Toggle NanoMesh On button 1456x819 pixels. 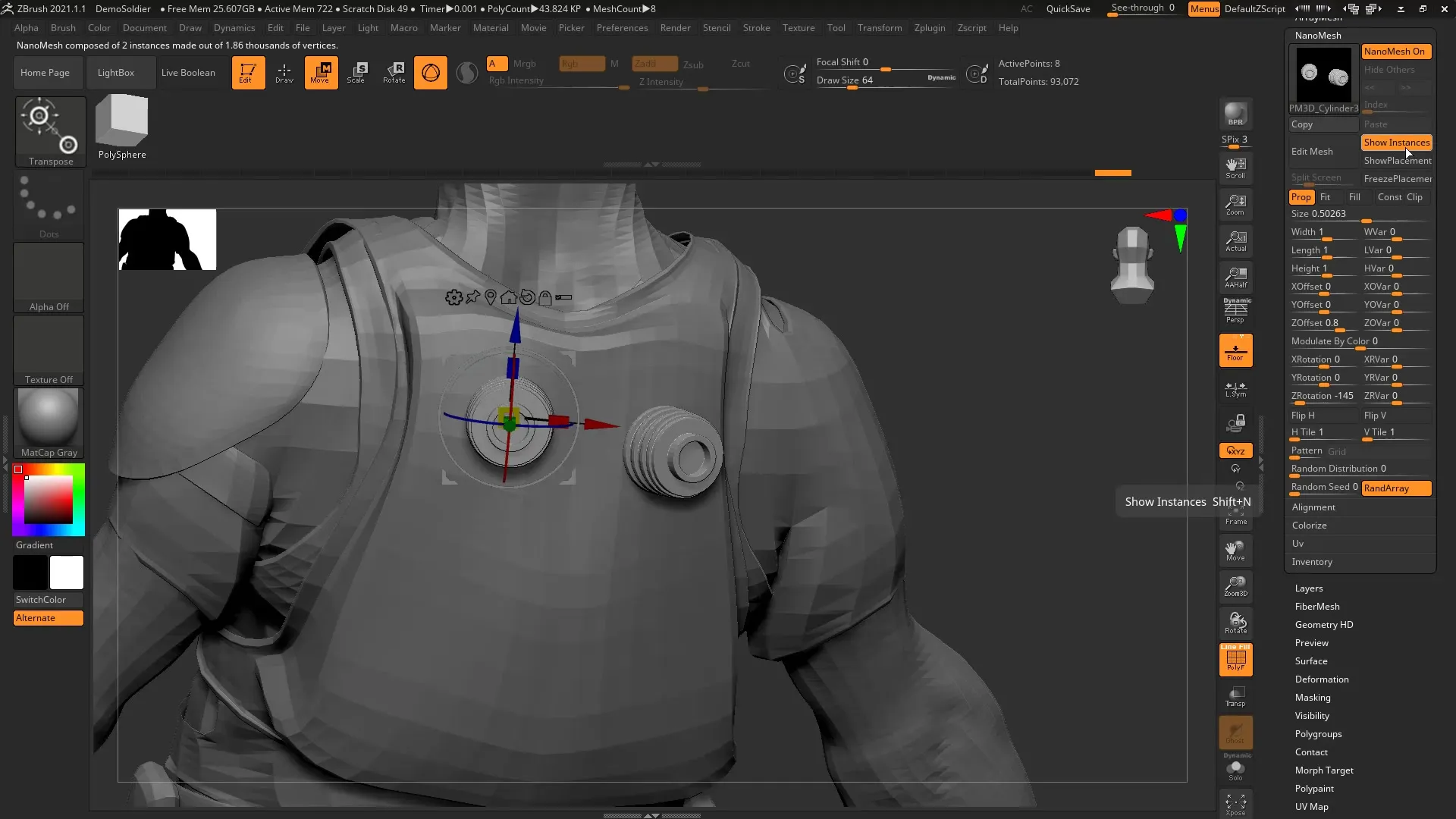tap(1396, 52)
